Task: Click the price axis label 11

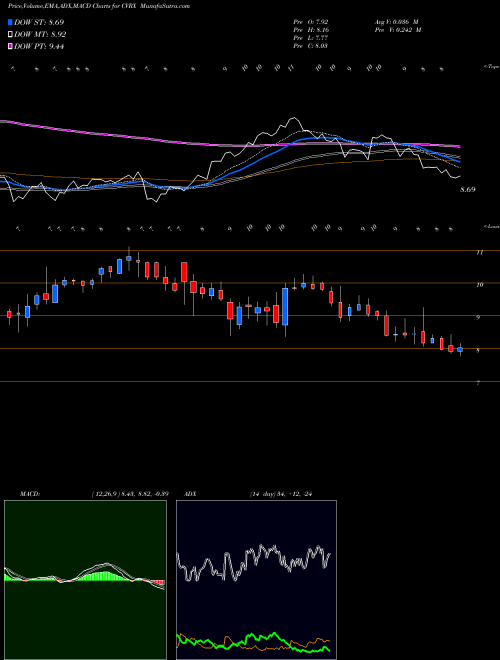Action: click(479, 253)
